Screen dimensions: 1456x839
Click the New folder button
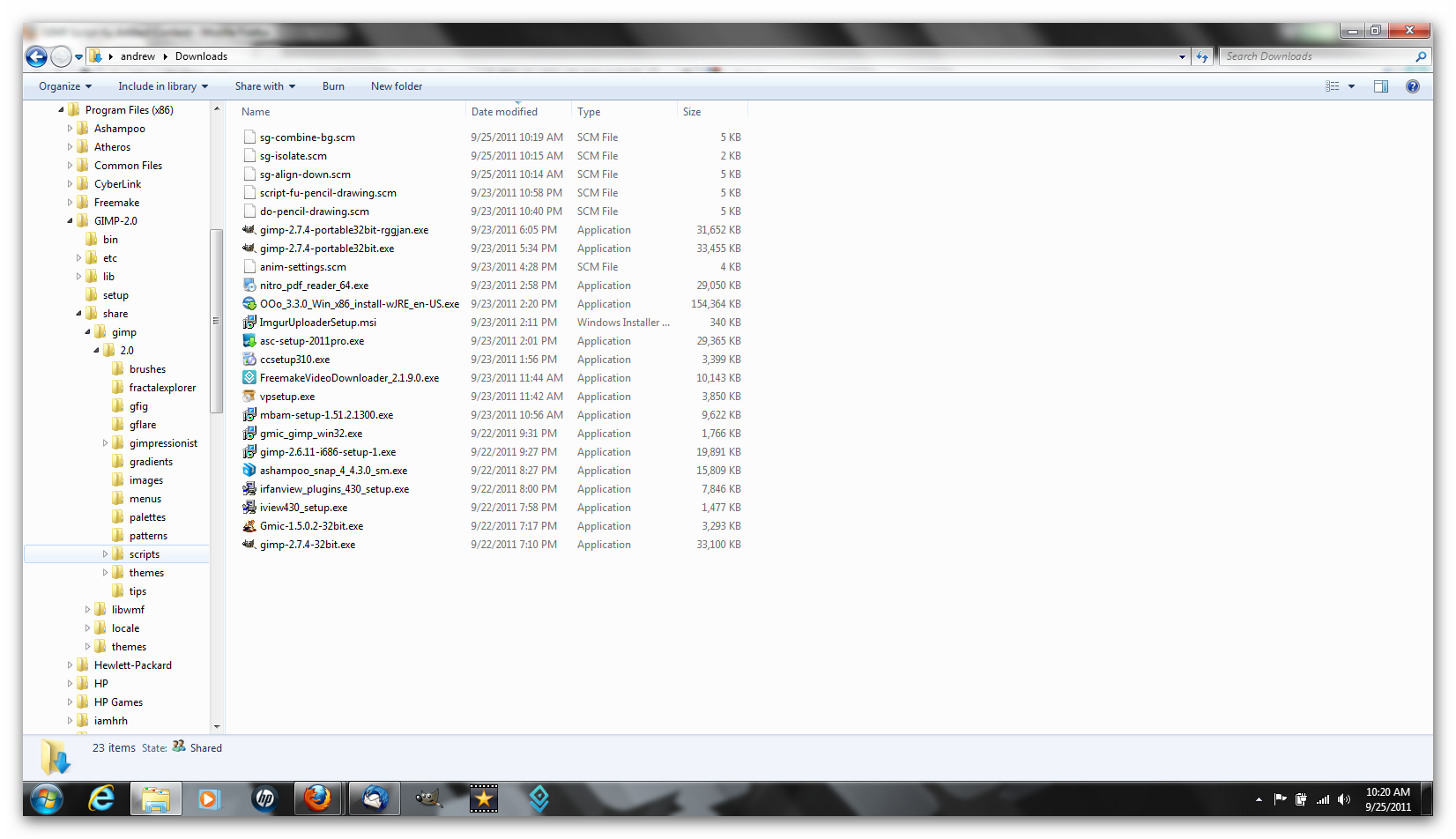(x=397, y=86)
